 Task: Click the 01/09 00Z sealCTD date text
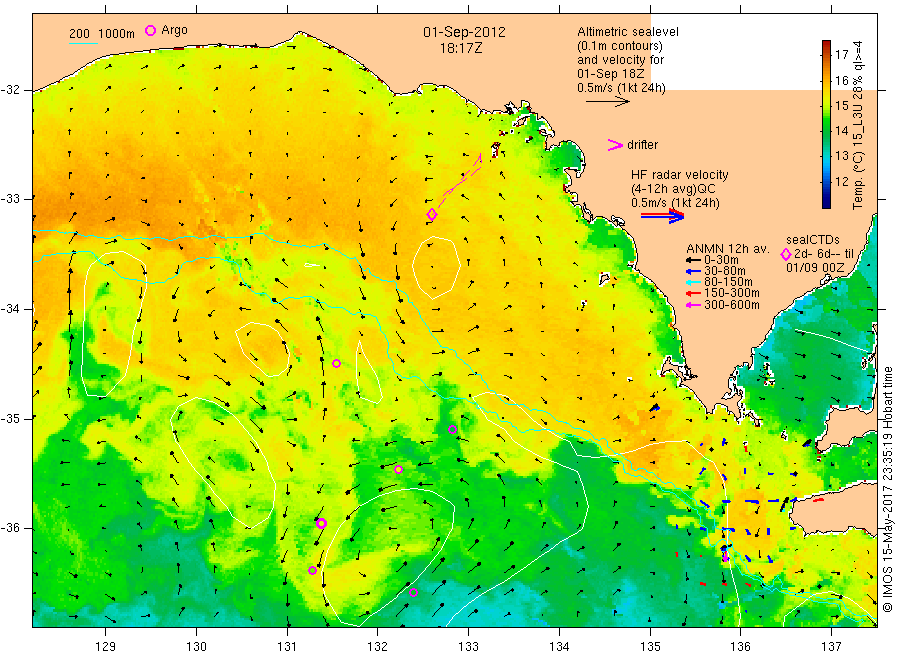point(815,268)
